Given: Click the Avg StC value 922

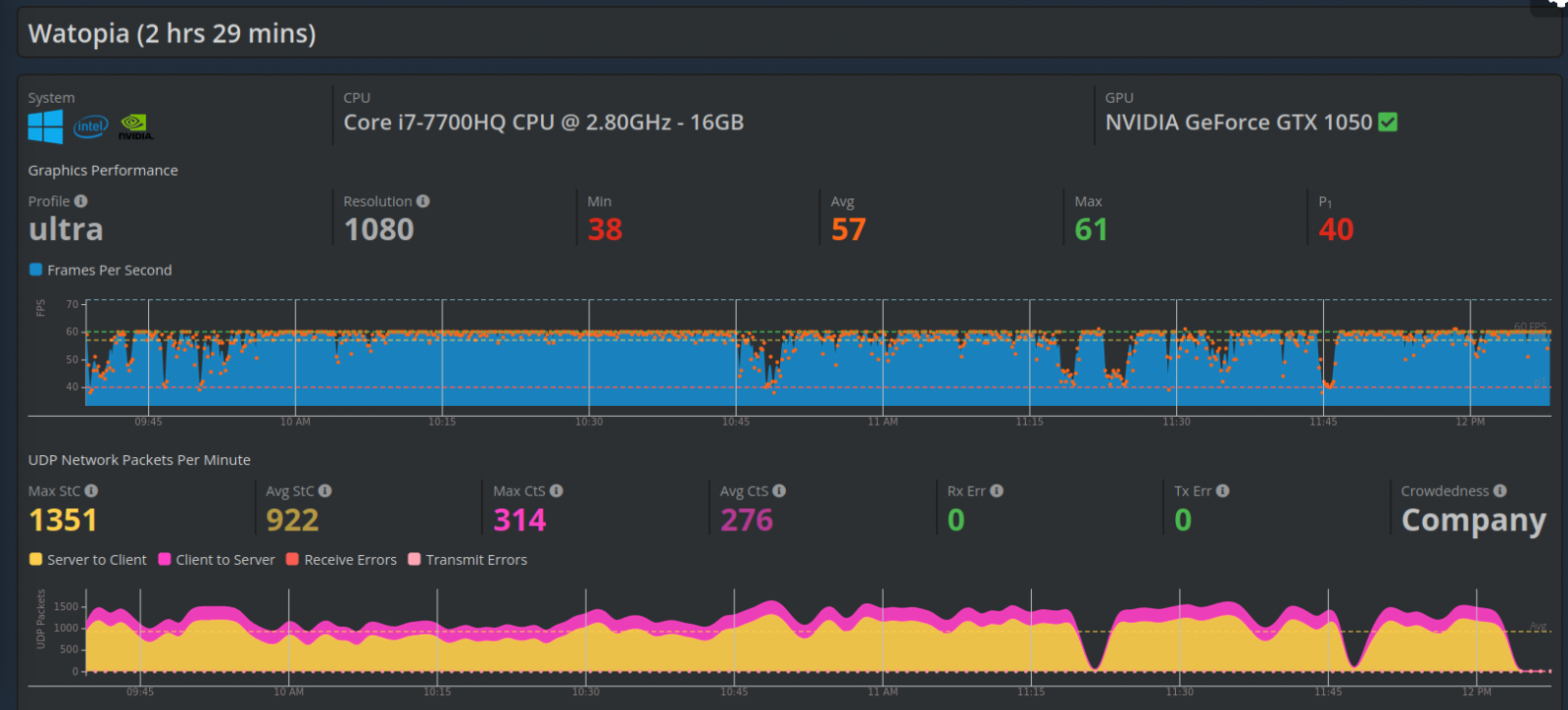Looking at the screenshot, I should 293,520.
